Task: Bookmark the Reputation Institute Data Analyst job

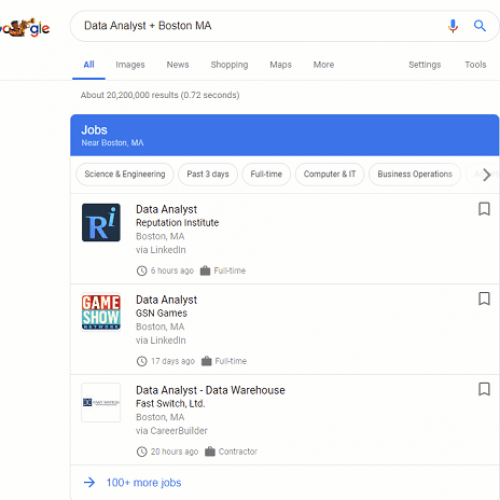Action: 484,209
